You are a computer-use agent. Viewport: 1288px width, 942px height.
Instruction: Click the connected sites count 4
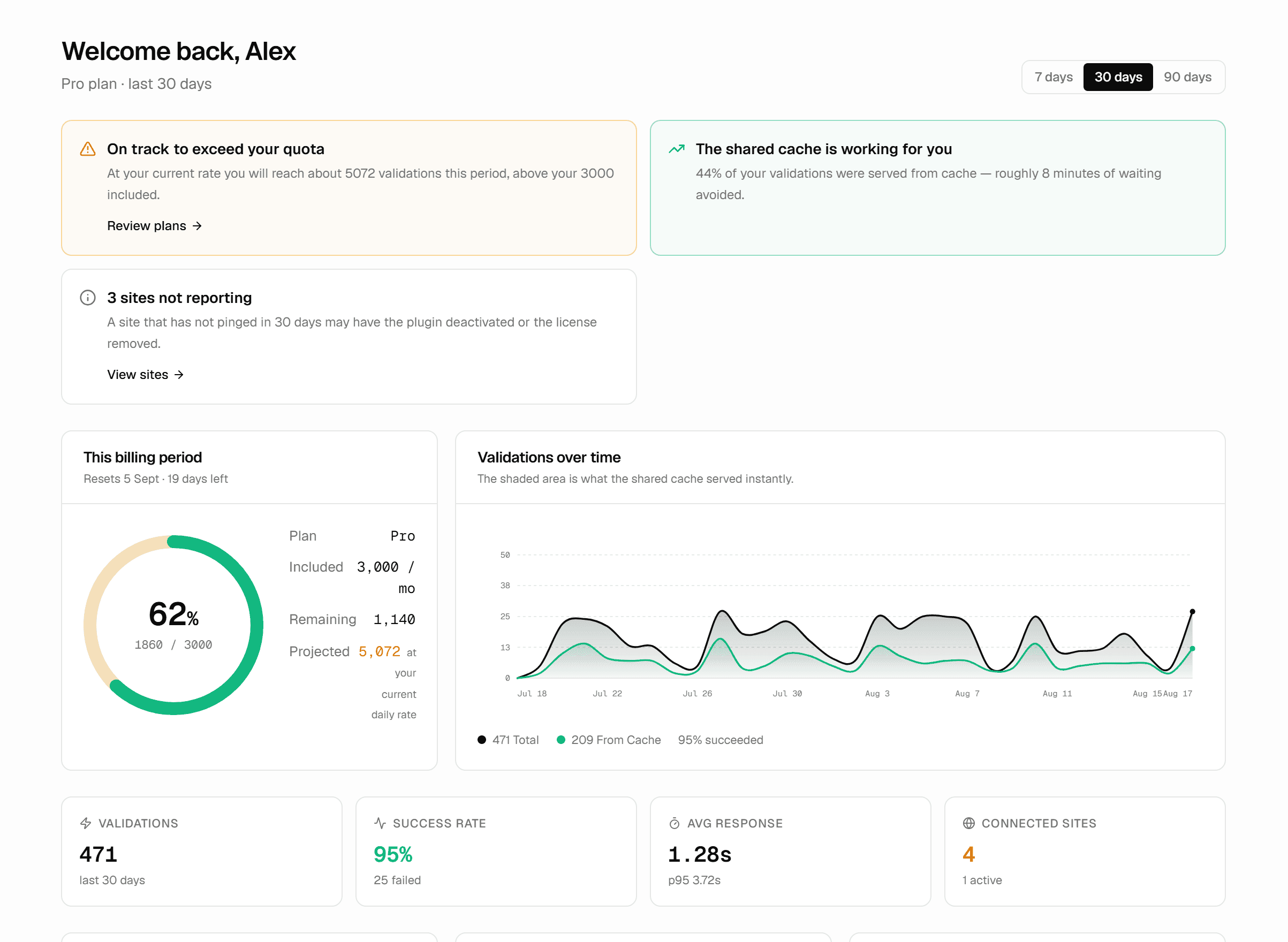(x=969, y=854)
